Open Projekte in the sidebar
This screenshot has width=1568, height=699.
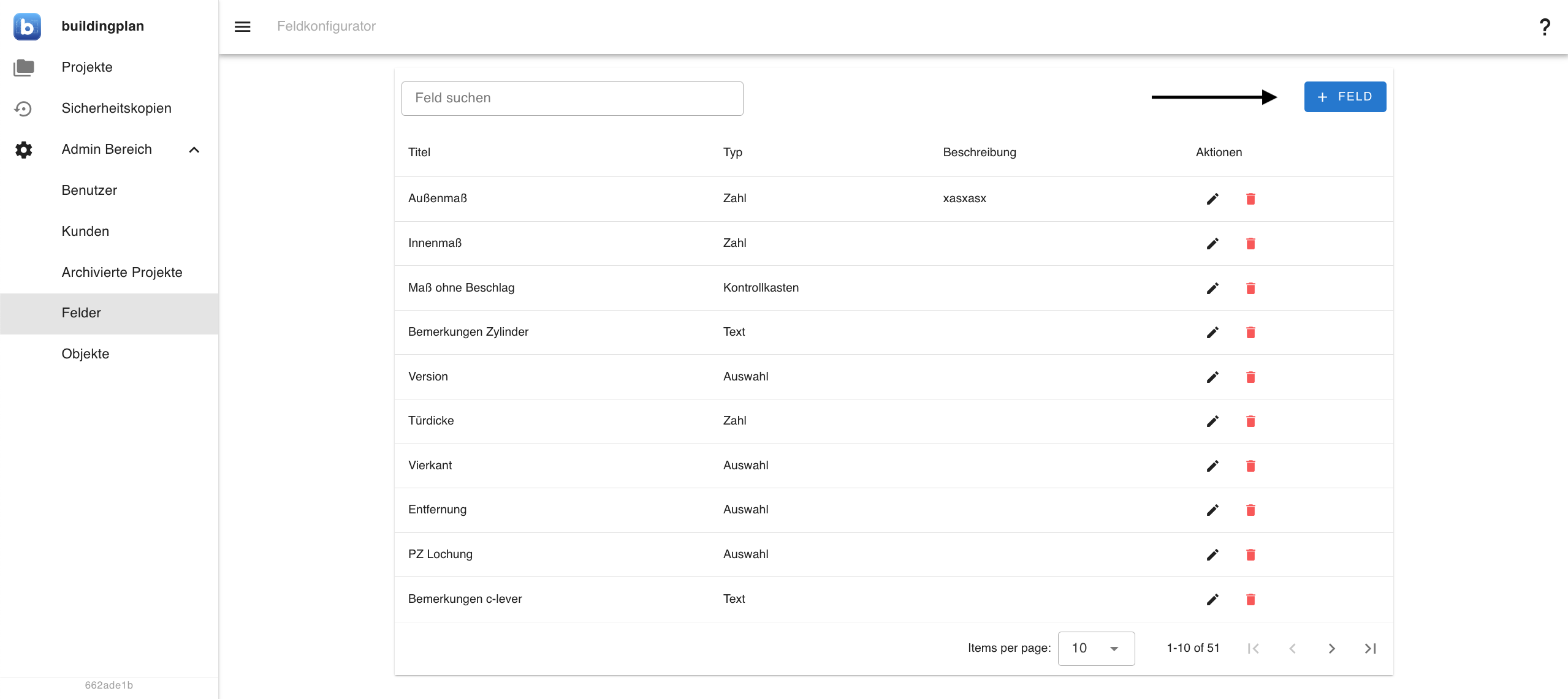tap(87, 67)
